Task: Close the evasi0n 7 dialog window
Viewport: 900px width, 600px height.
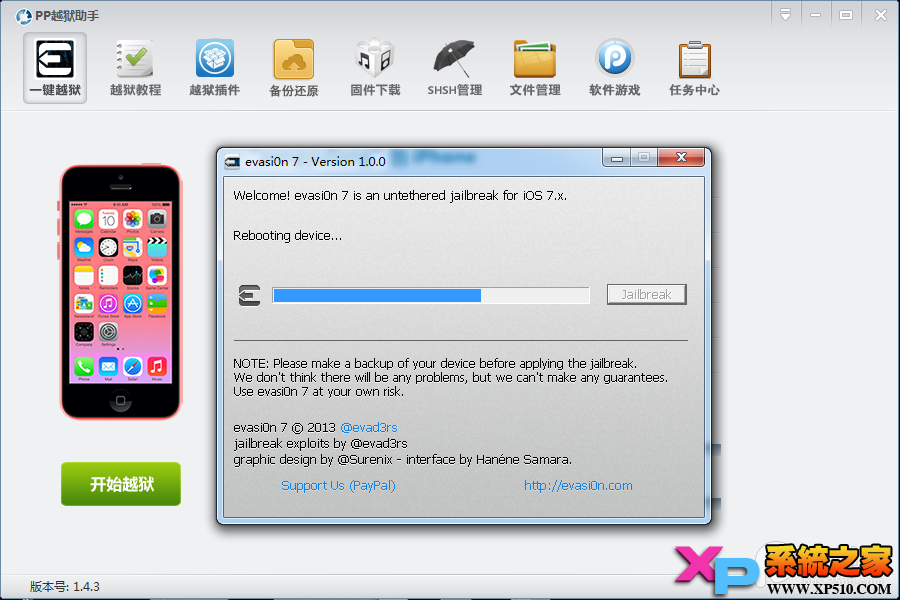Action: pyautogui.click(x=681, y=157)
